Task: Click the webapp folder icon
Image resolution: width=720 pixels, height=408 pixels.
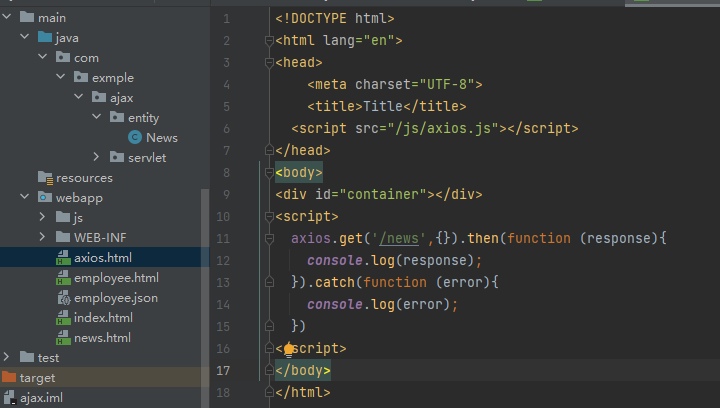Action: tap(44, 198)
